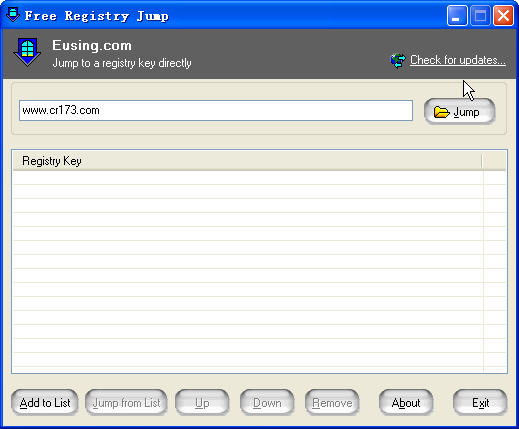Image resolution: width=519 pixels, height=429 pixels.
Task: Click the globe update icon
Action: point(398,61)
